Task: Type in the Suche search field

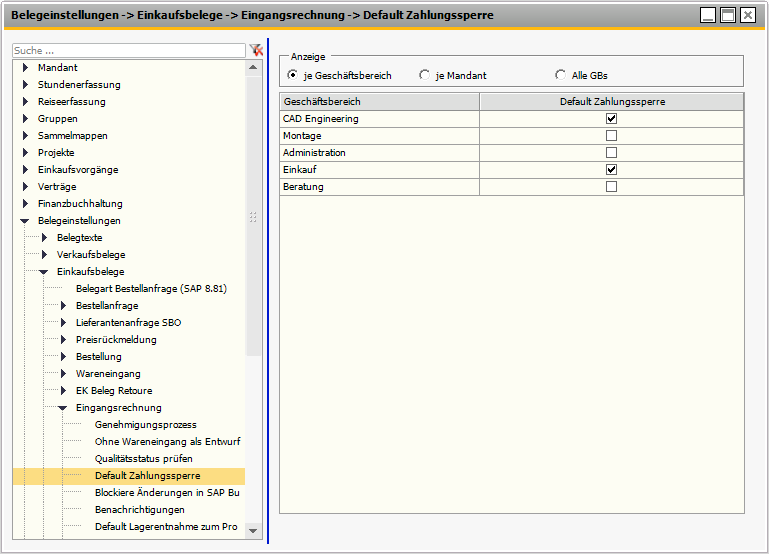Action: [x=128, y=50]
